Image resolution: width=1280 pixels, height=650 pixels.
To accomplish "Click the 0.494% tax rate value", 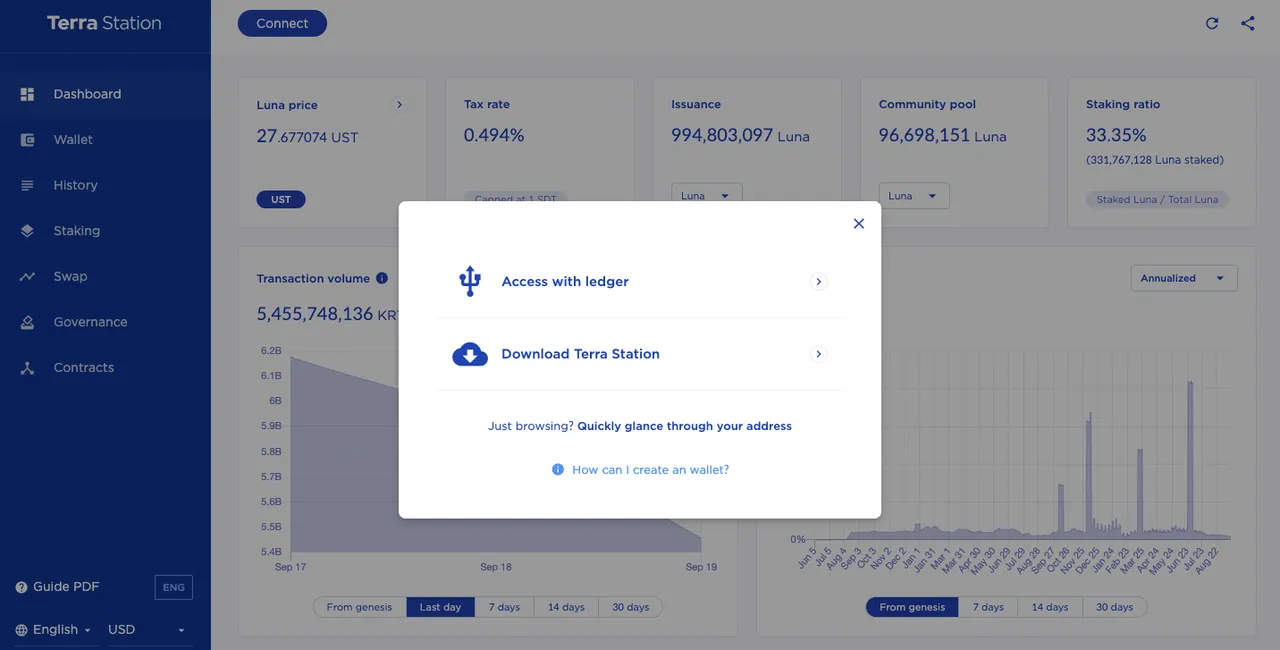I will (x=494, y=135).
